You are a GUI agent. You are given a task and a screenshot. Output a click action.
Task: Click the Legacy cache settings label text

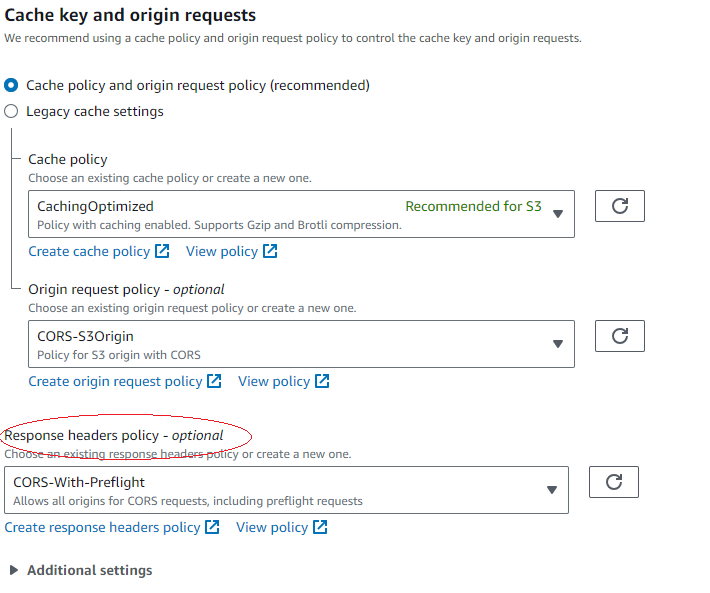[x=95, y=111]
